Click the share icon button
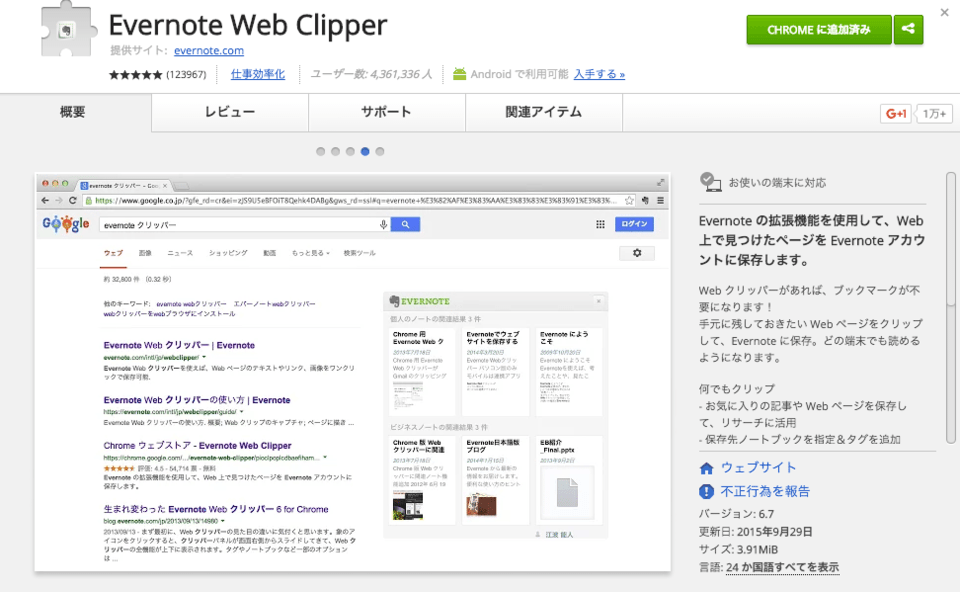The width and height of the screenshot is (960, 592). coord(908,29)
